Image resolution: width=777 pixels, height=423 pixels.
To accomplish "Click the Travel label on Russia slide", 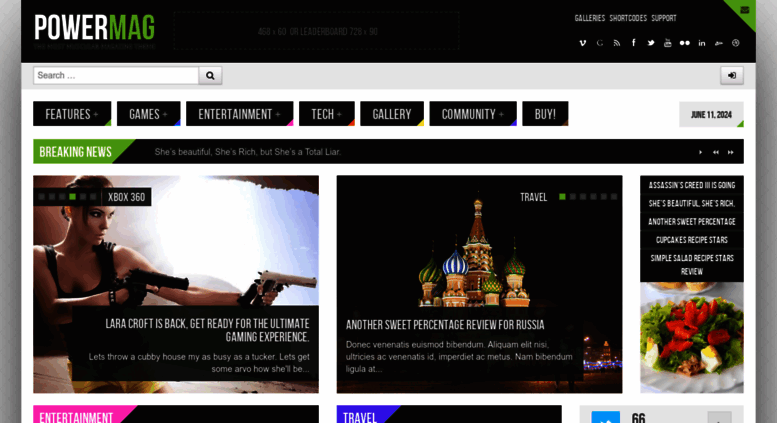I will 533,197.
